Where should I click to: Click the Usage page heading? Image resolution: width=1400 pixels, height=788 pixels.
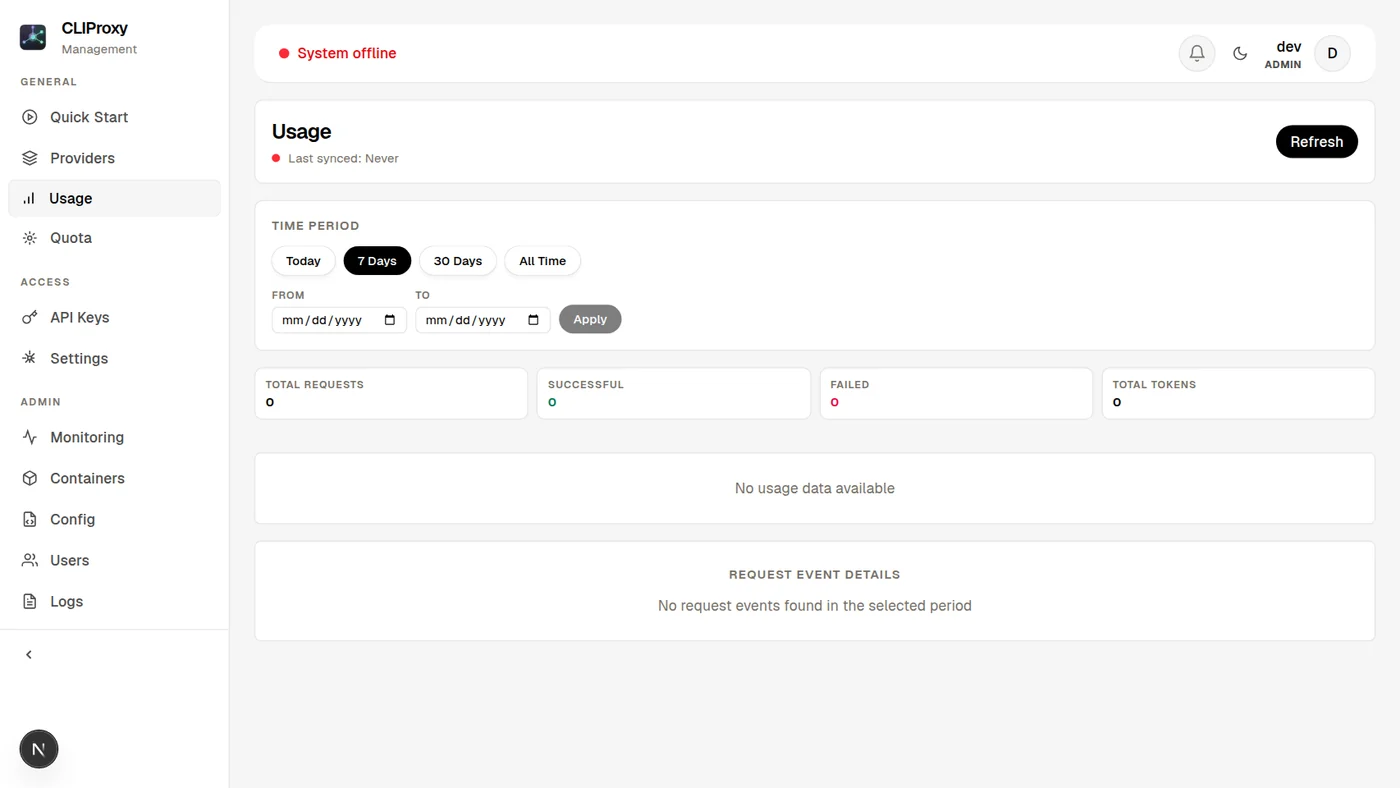pos(301,132)
